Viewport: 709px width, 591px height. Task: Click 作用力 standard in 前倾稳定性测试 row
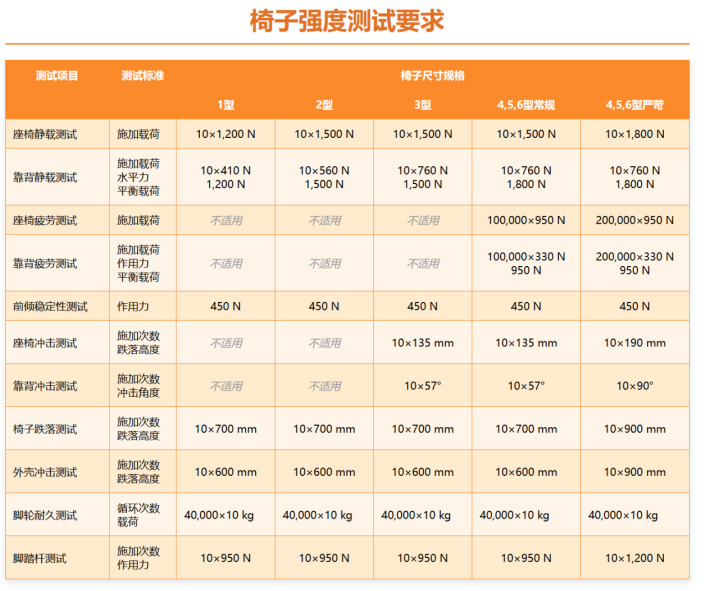tap(133, 307)
